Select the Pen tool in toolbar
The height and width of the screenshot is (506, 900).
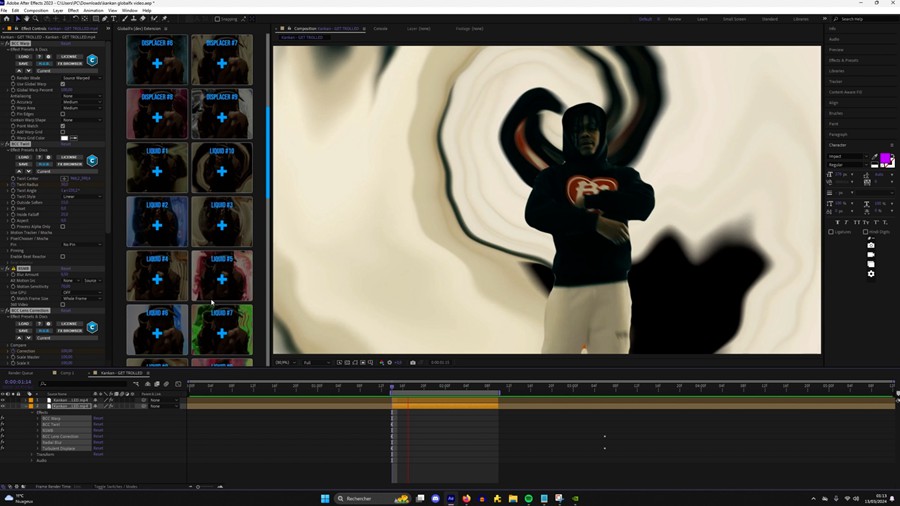[104, 18]
